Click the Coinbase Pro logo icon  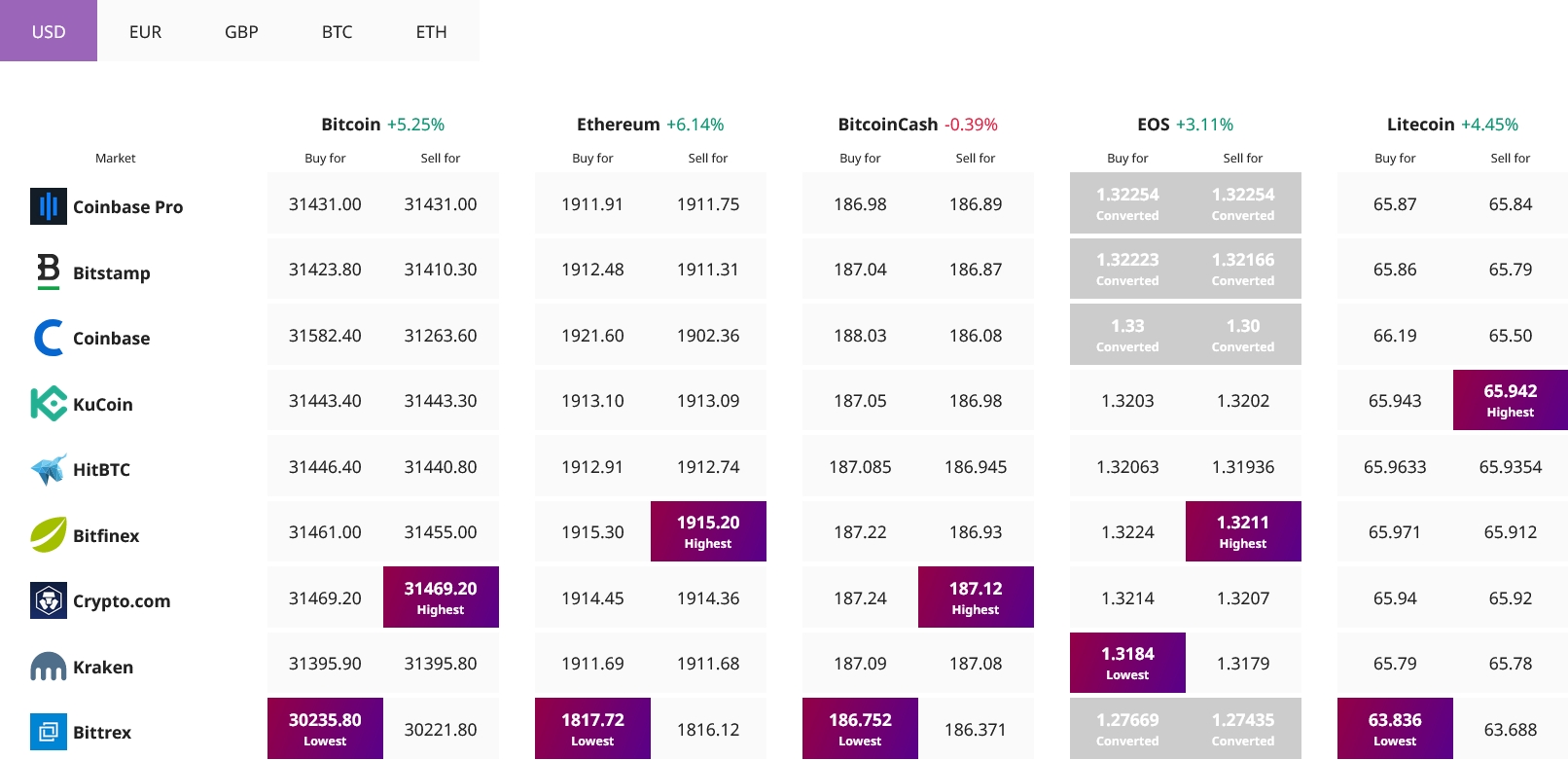49,206
